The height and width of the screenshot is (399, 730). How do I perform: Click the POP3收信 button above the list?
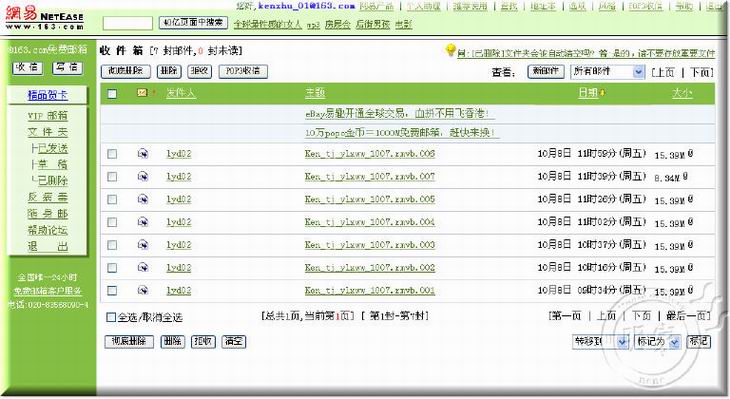click(x=243, y=71)
